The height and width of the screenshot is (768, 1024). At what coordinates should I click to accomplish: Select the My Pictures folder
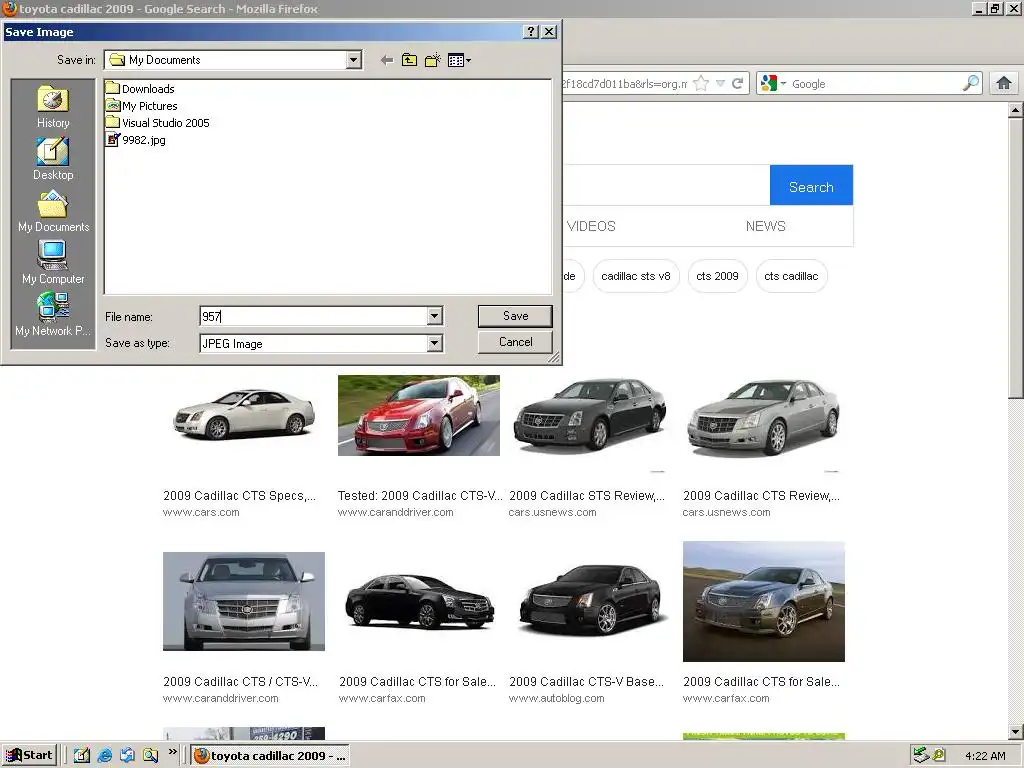coord(142,106)
